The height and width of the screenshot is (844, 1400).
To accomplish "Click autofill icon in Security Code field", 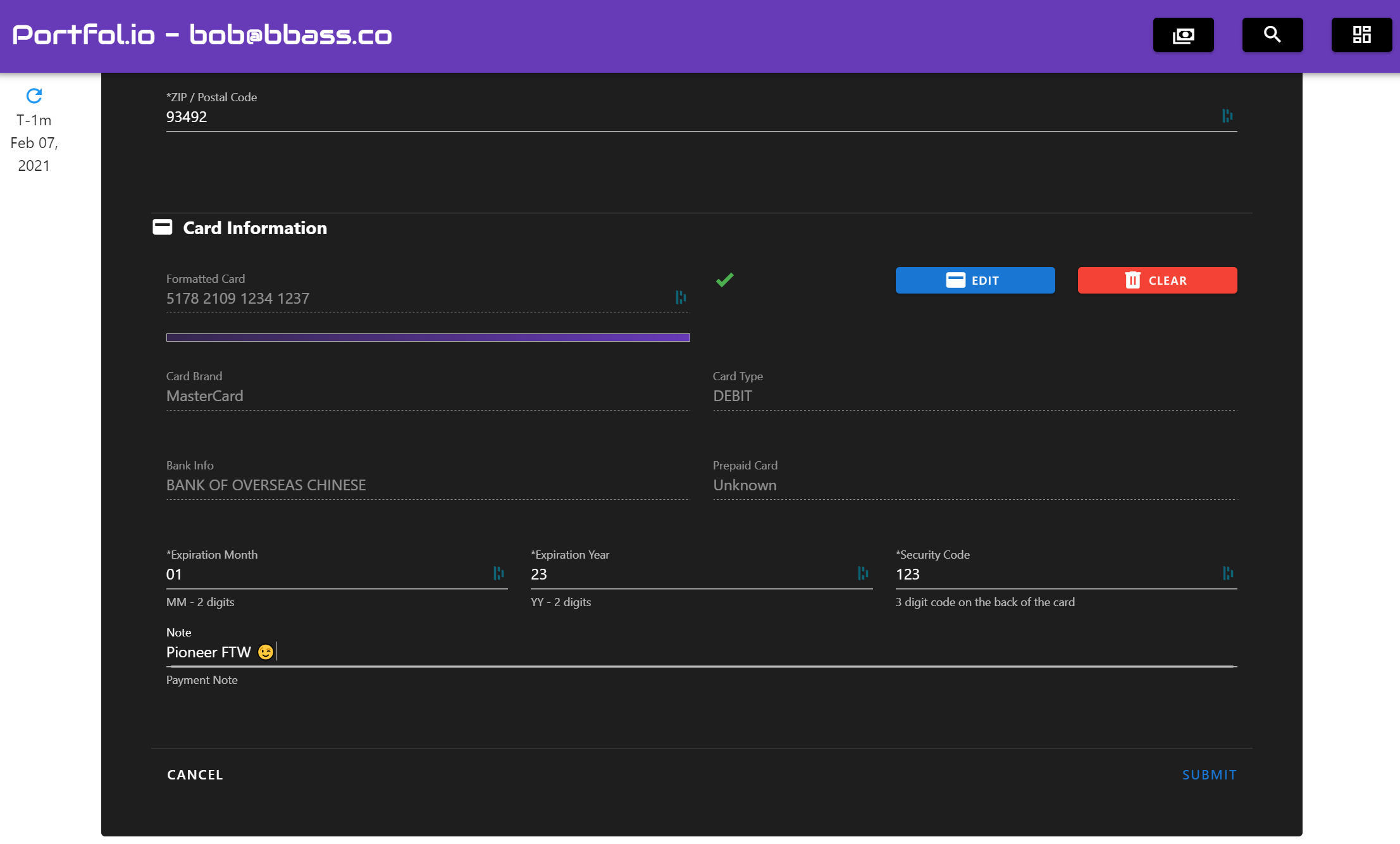I will click(x=1227, y=573).
